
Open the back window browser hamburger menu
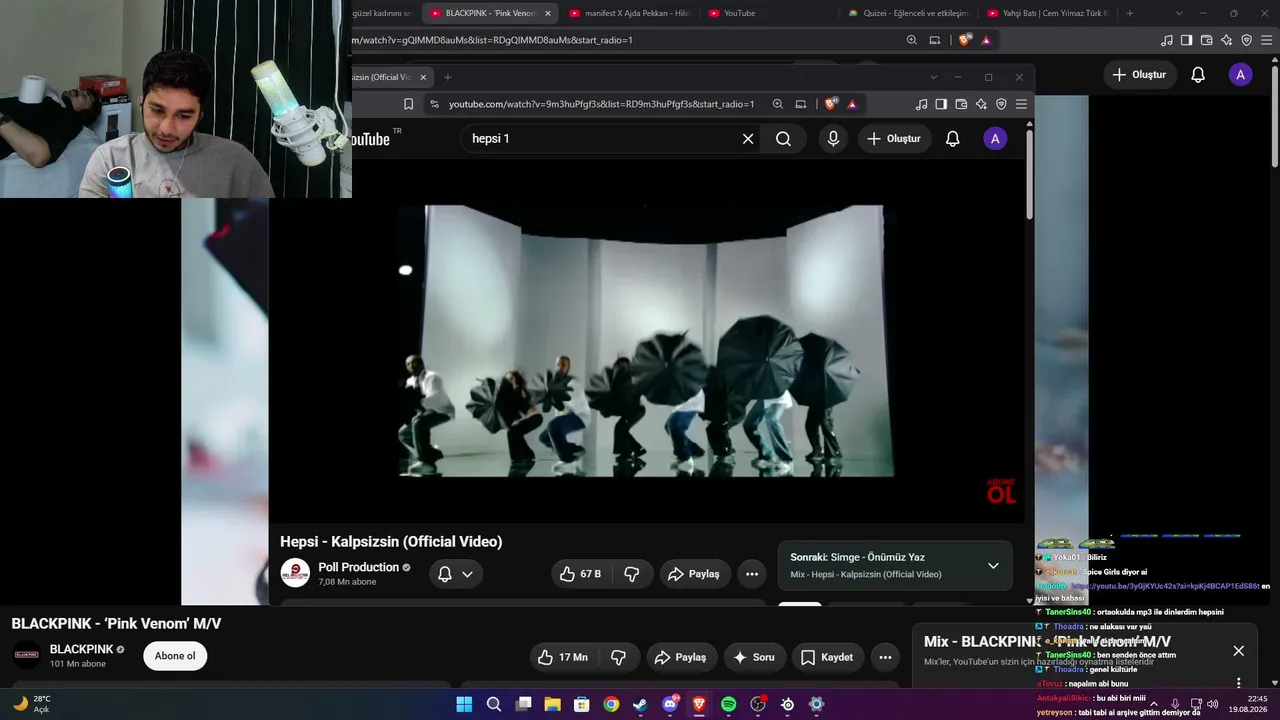[x=1267, y=40]
